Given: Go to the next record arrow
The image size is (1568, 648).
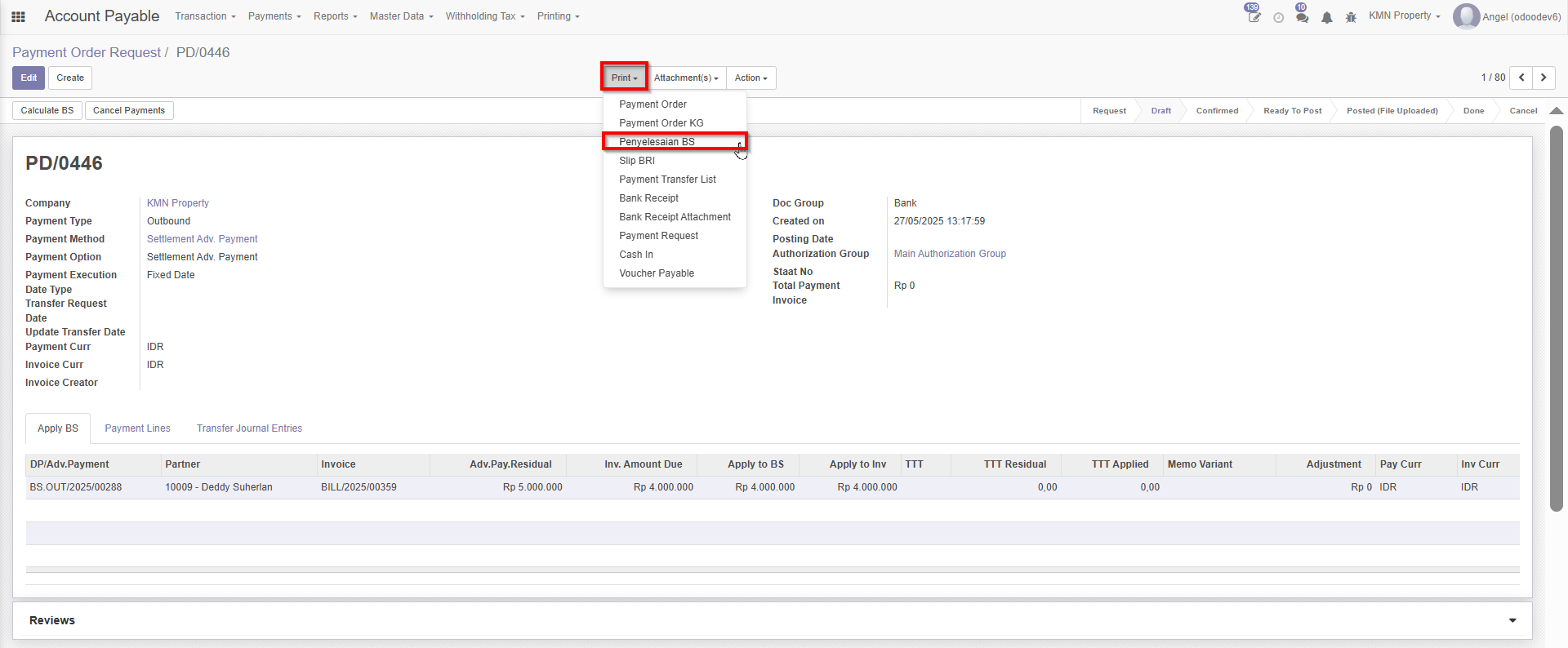Looking at the screenshot, I should click(x=1543, y=78).
